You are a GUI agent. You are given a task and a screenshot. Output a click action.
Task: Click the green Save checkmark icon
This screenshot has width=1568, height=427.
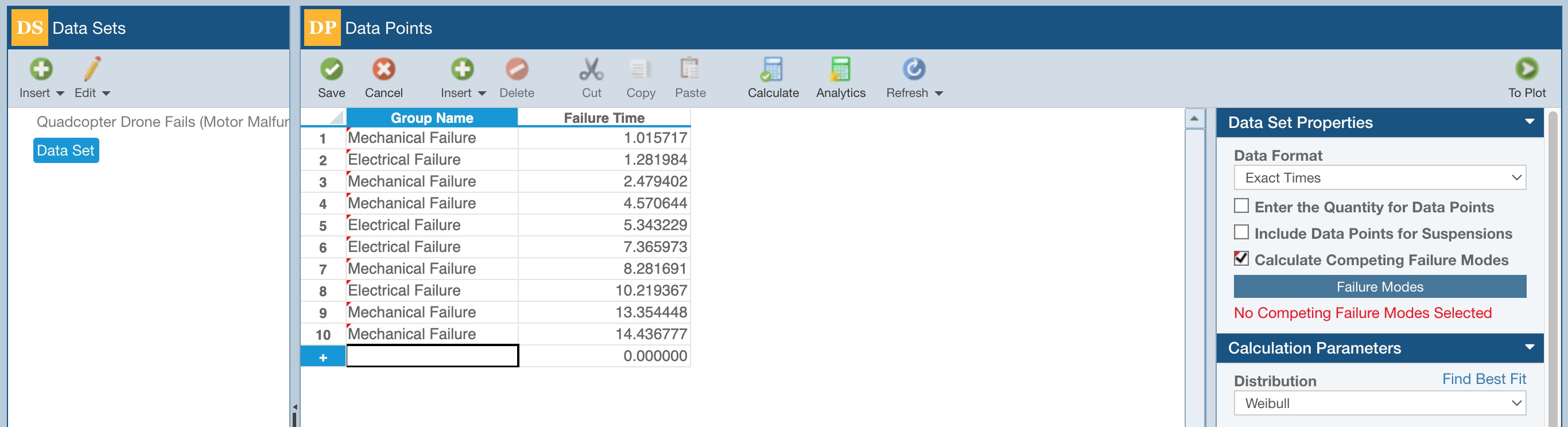(331, 69)
